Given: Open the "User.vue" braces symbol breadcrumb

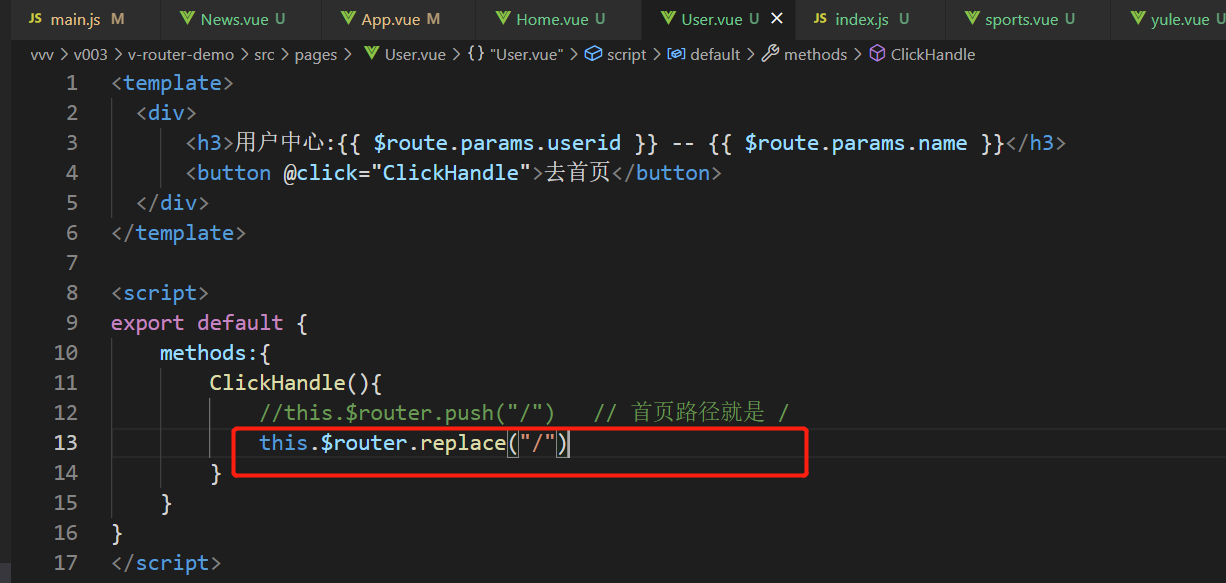Looking at the screenshot, I should (x=518, y=54).
